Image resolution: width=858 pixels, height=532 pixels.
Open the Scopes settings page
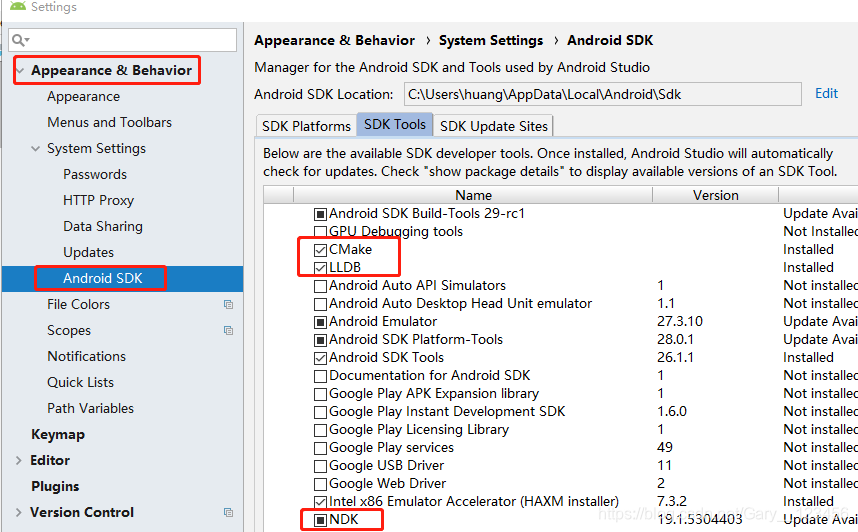[x=69, y=331]
